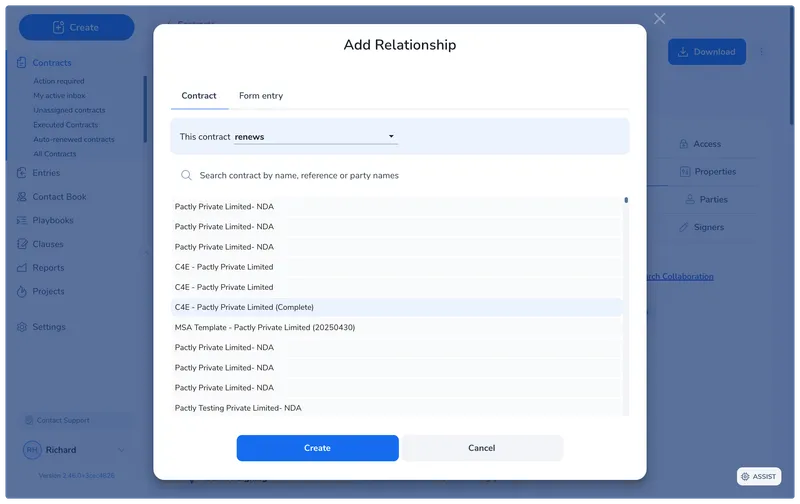Image resolution: width=800 pixels, height=504 pixels.
Task: Click the Create button in sidebar
Action: pyautogui.click(x=77, y=27)
